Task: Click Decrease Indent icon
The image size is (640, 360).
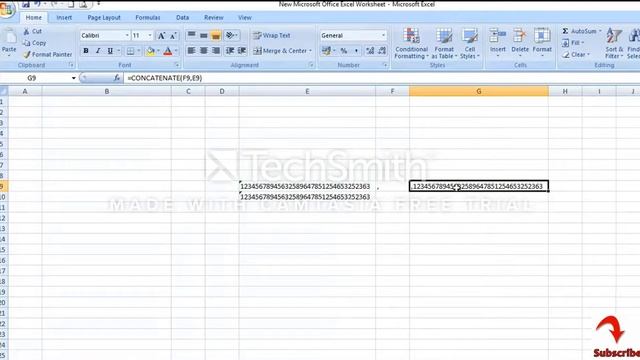Action: click(x=230, y=51)
